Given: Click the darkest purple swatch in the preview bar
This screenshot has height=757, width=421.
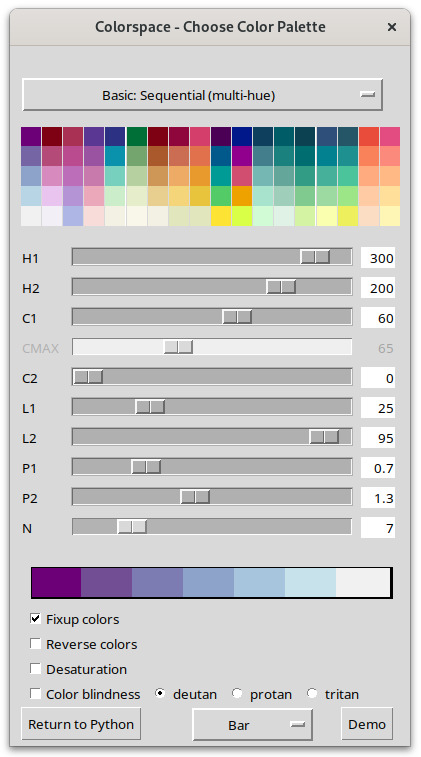Looking at the screenshot, I should pyautogui.click(x=56, y=583).
